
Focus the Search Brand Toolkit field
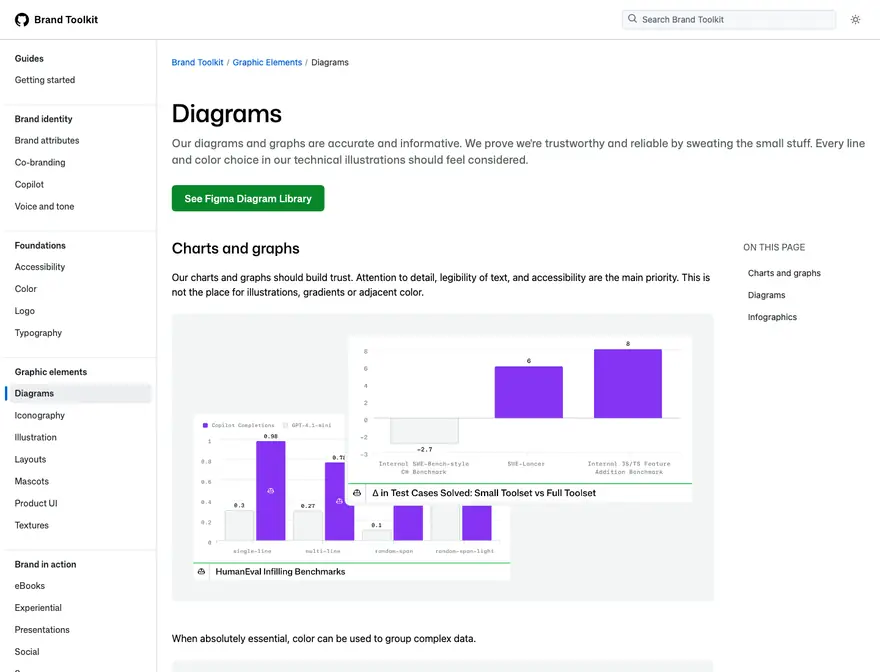pos(729,20)
